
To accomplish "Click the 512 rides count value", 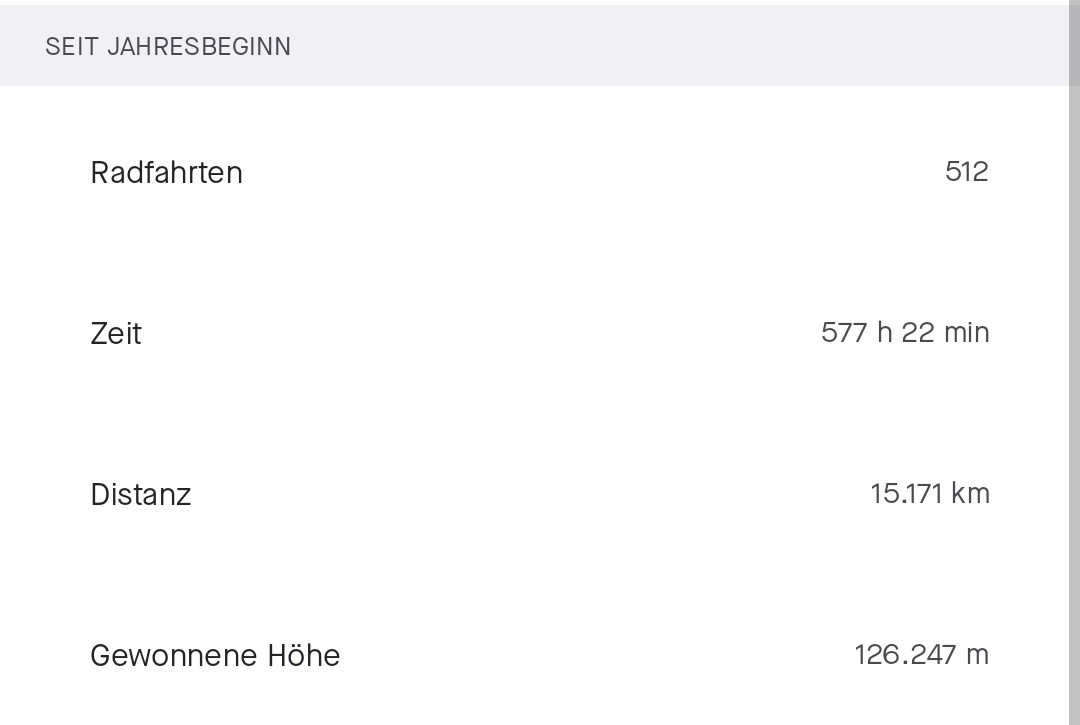I will point(967,171).
